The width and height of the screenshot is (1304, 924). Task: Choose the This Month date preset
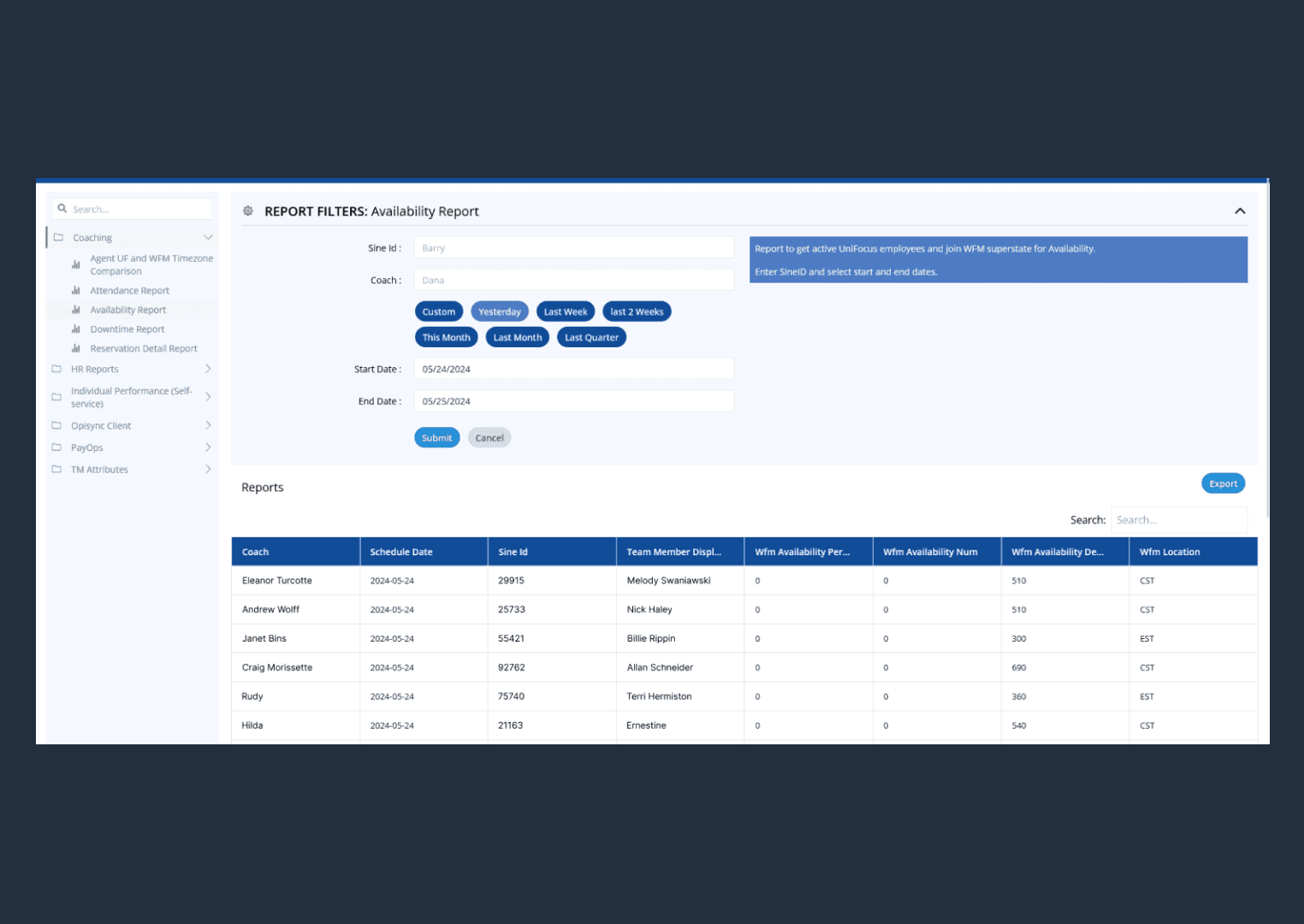pyautogui.click(x=446, y=338)
